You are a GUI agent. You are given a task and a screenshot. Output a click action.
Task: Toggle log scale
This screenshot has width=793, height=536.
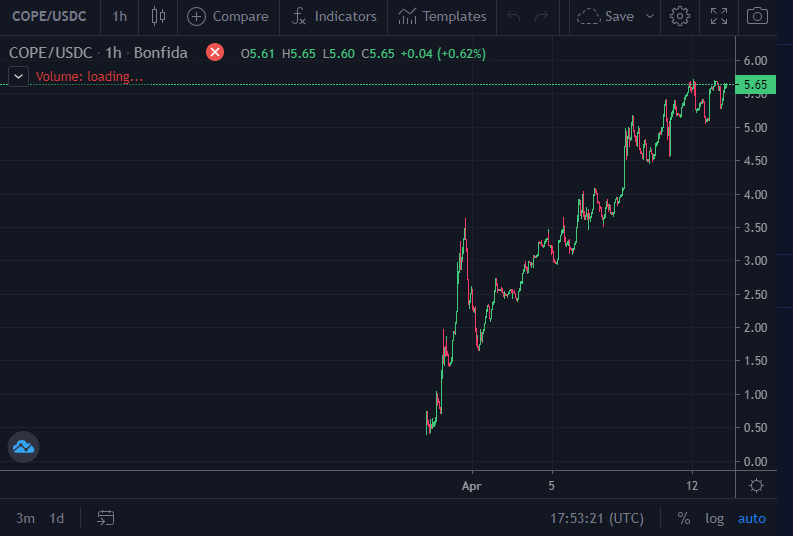[714, 518]
